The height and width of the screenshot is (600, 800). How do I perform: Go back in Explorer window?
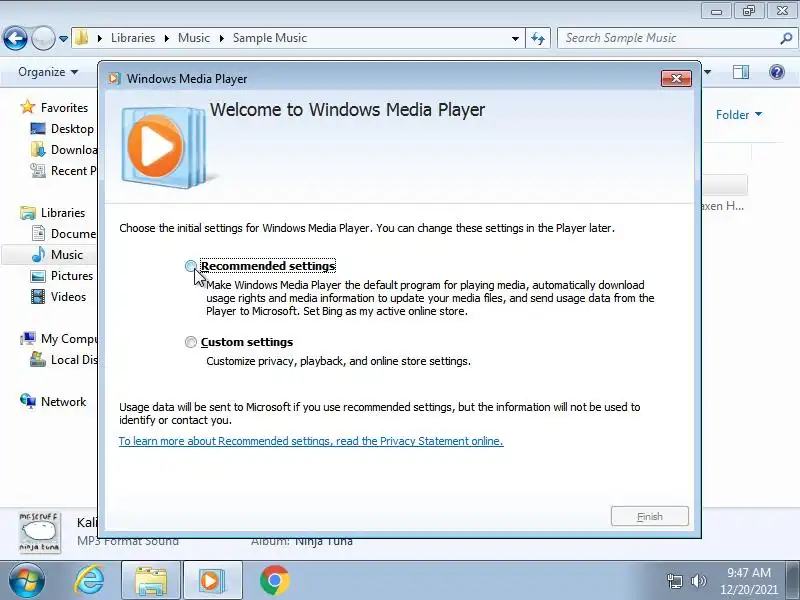point(15,38)
